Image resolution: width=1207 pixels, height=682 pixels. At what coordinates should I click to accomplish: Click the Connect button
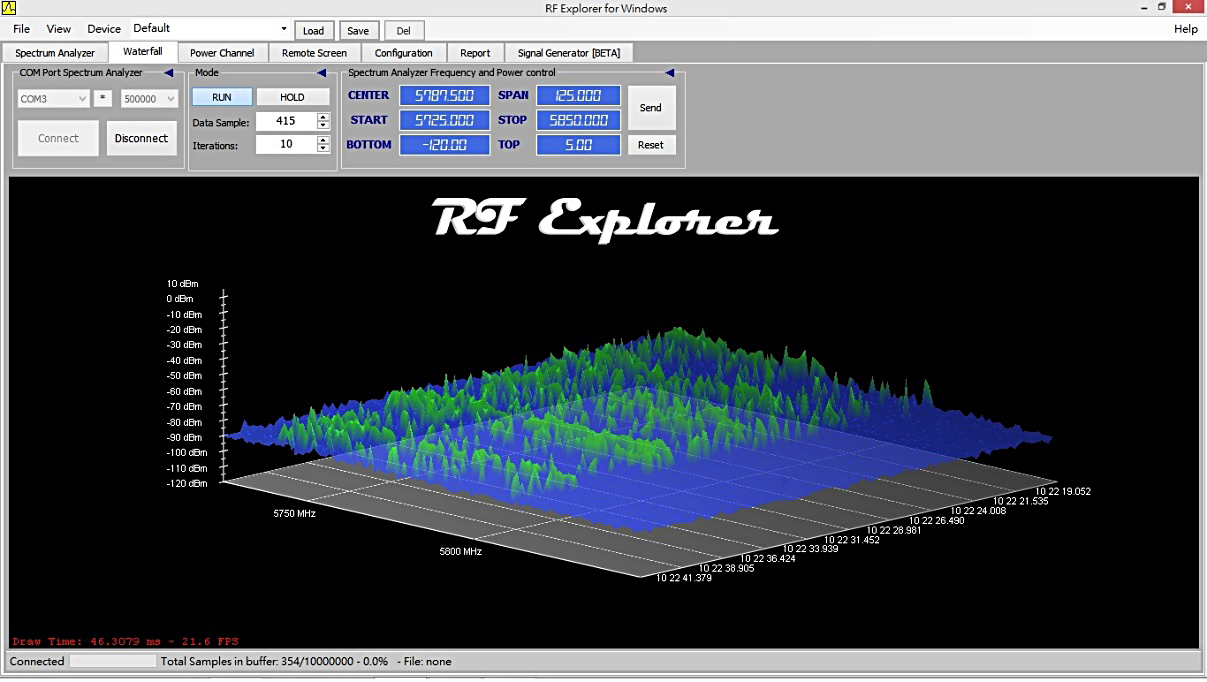pyautogui.click(x=58, y=139)
